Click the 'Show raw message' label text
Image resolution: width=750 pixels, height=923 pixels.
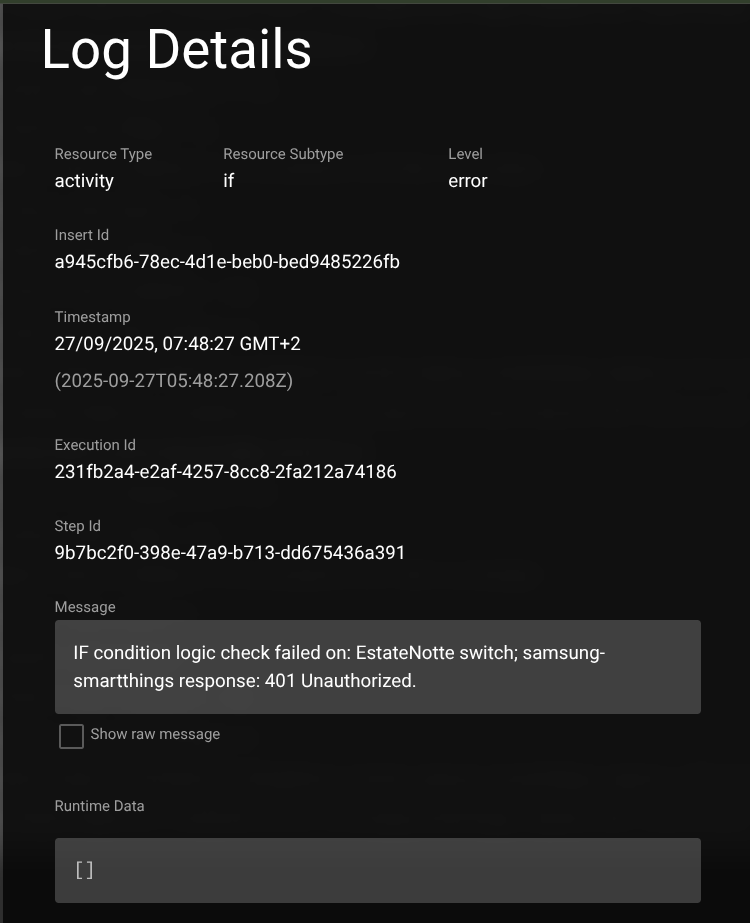[155, 734]
